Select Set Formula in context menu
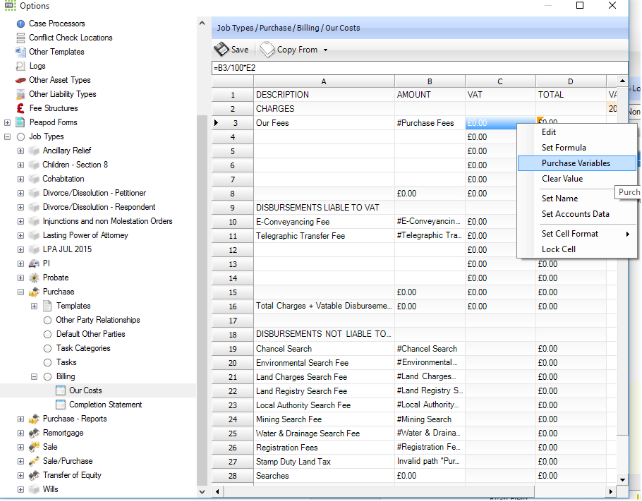The width and height of the screenshot is (642, 501). [562, 147]
